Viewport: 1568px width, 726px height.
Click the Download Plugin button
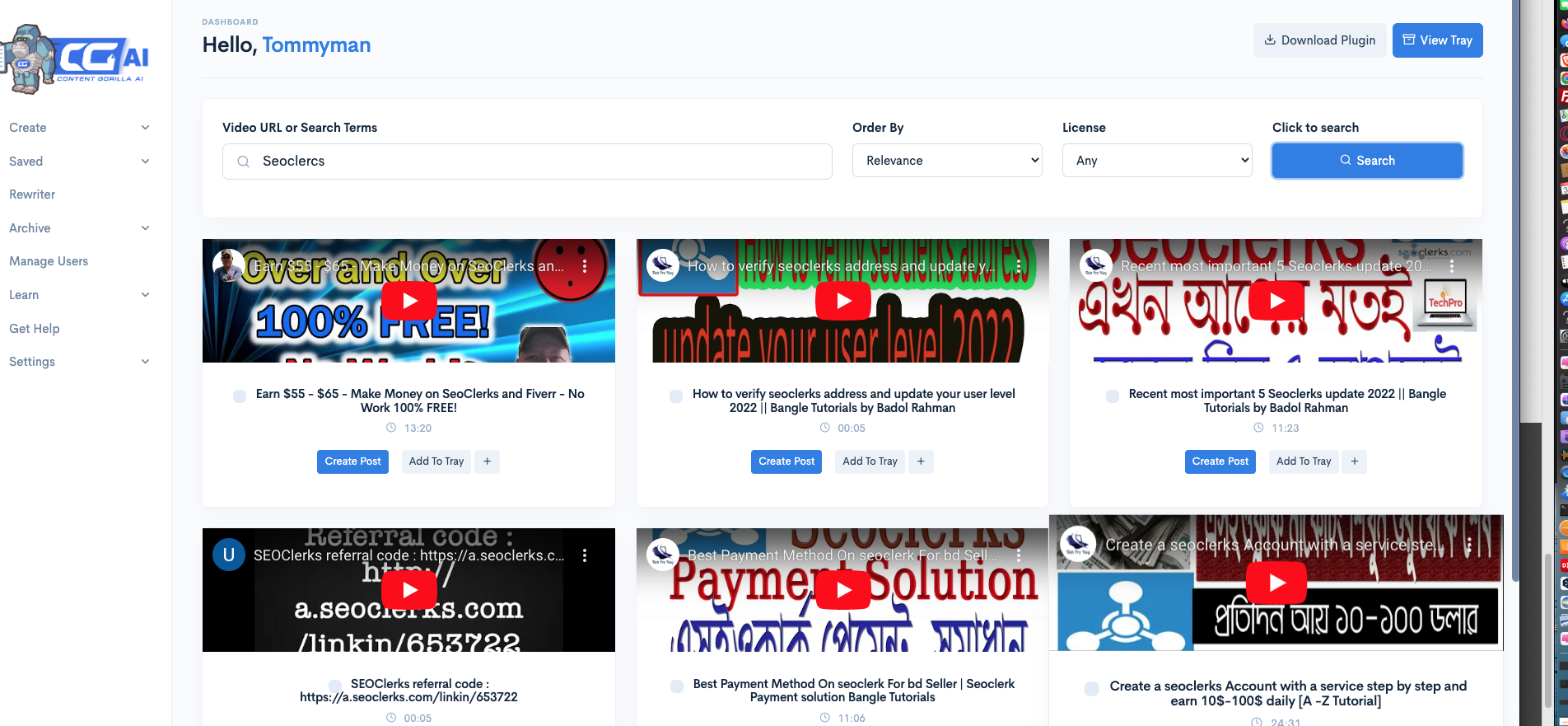1319,40
